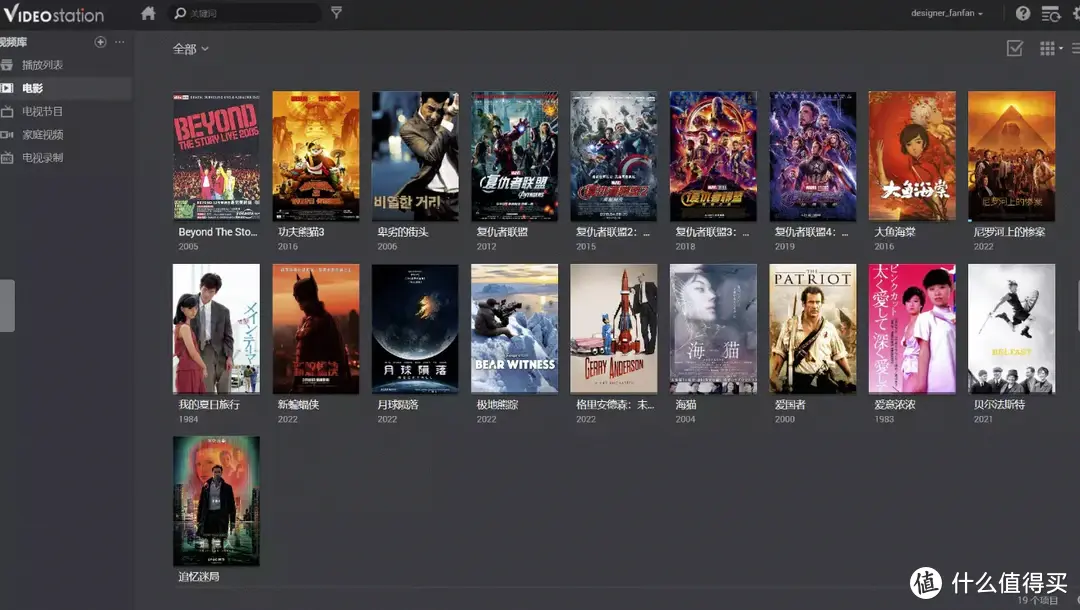Open 复仇者联盟3 2018 poster
The image size is (1080, 610).
(x=713, y=156)
